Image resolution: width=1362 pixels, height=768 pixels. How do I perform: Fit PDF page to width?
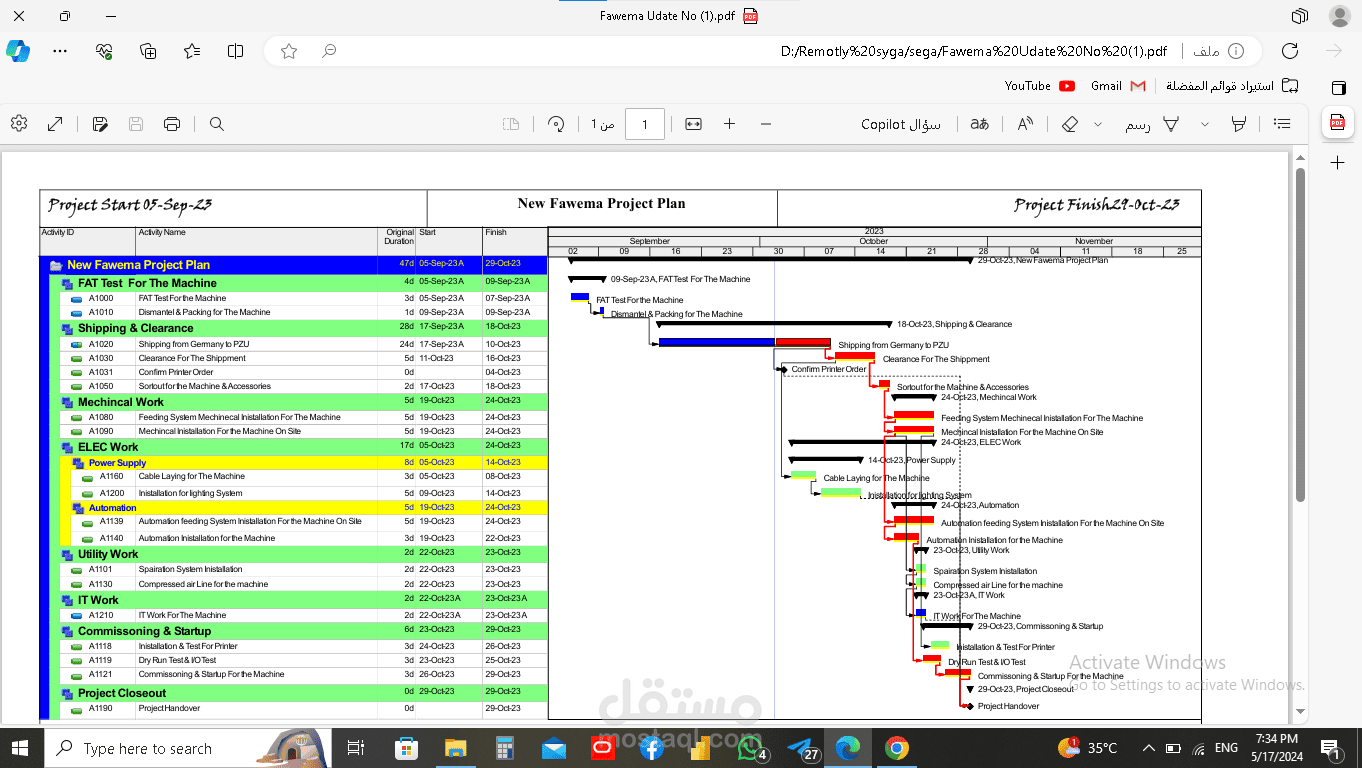693,124
